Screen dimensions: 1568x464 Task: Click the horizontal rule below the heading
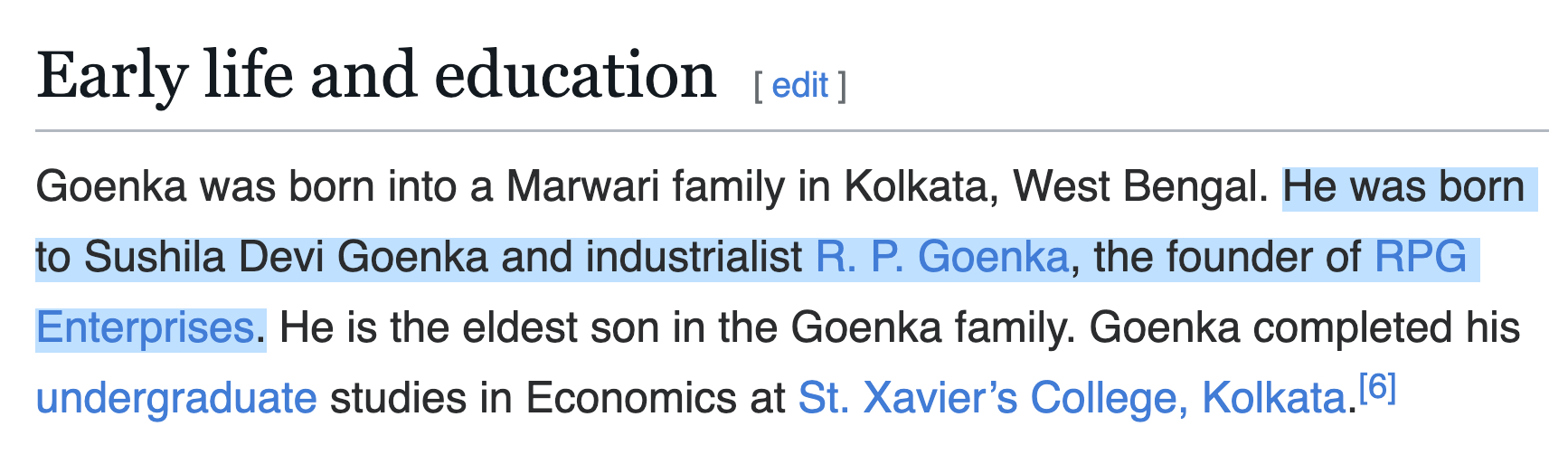pyautogui.click(x=791, y=131)
